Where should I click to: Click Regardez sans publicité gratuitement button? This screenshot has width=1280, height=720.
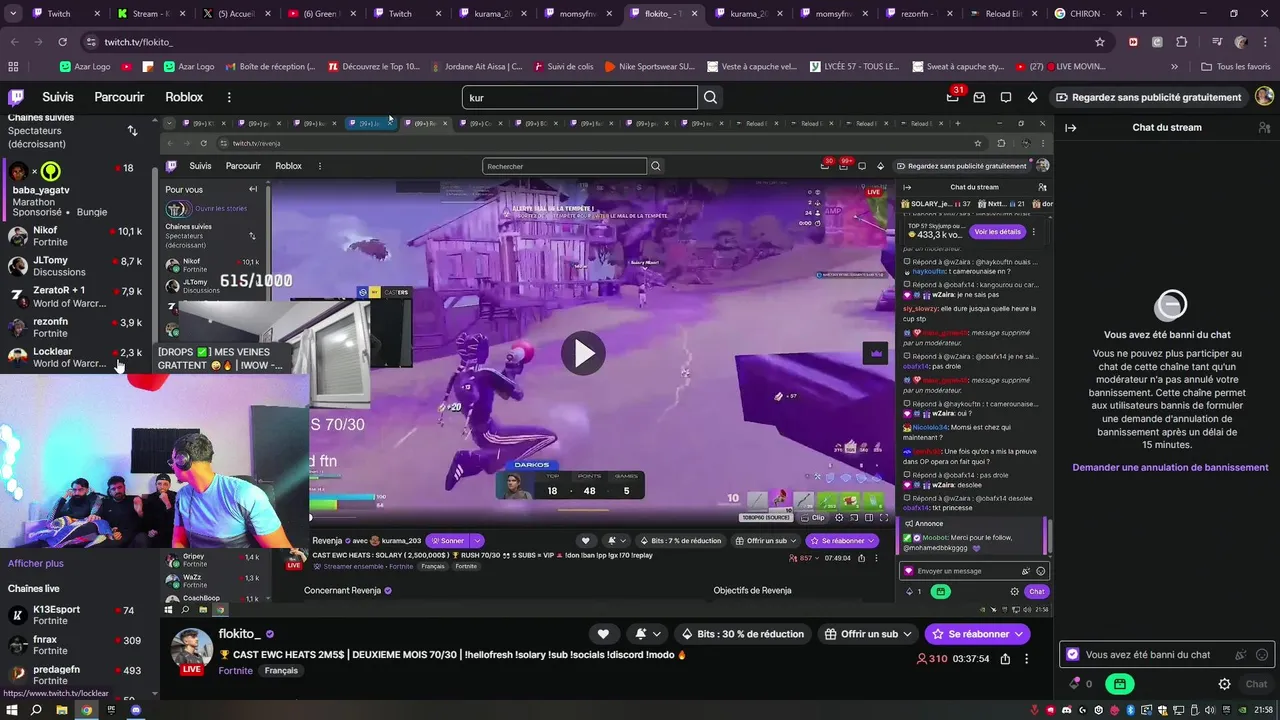(1148, 97)
